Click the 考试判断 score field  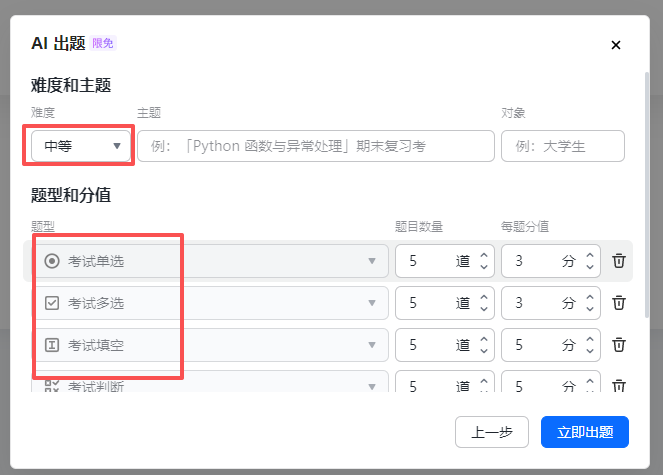551,382
